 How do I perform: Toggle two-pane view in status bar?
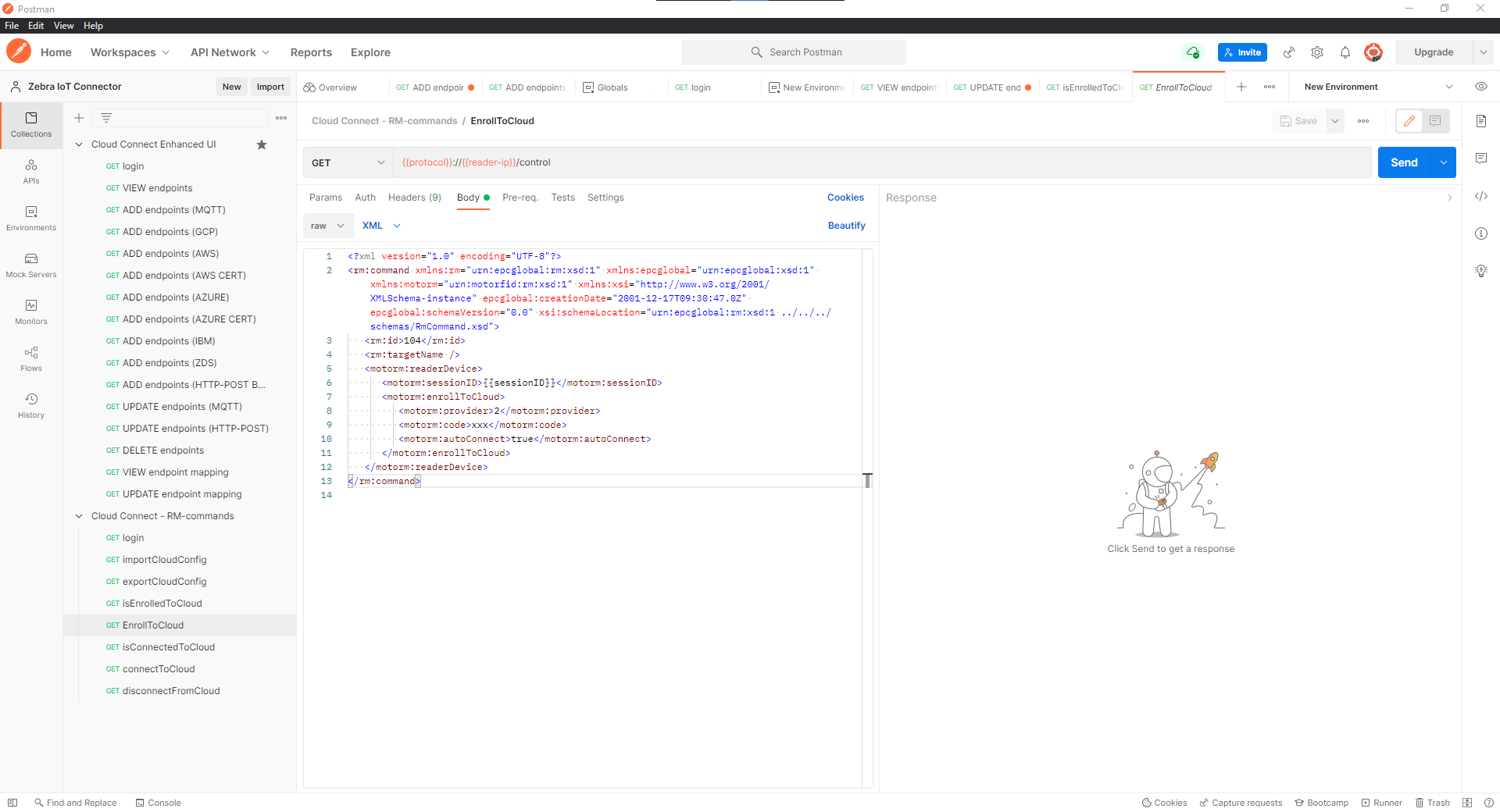[1467, 803]
